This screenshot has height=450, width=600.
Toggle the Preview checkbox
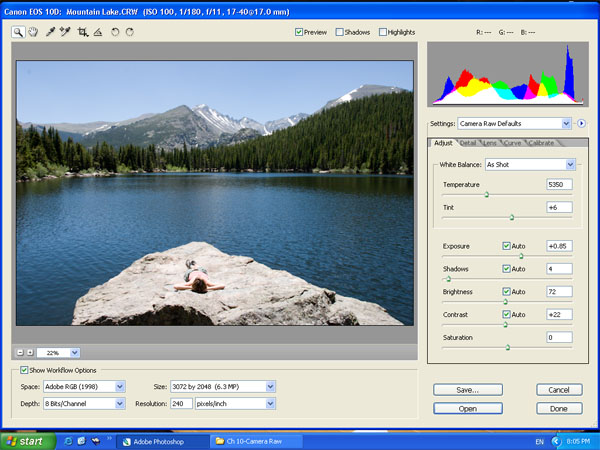click(x=299, y=32)
